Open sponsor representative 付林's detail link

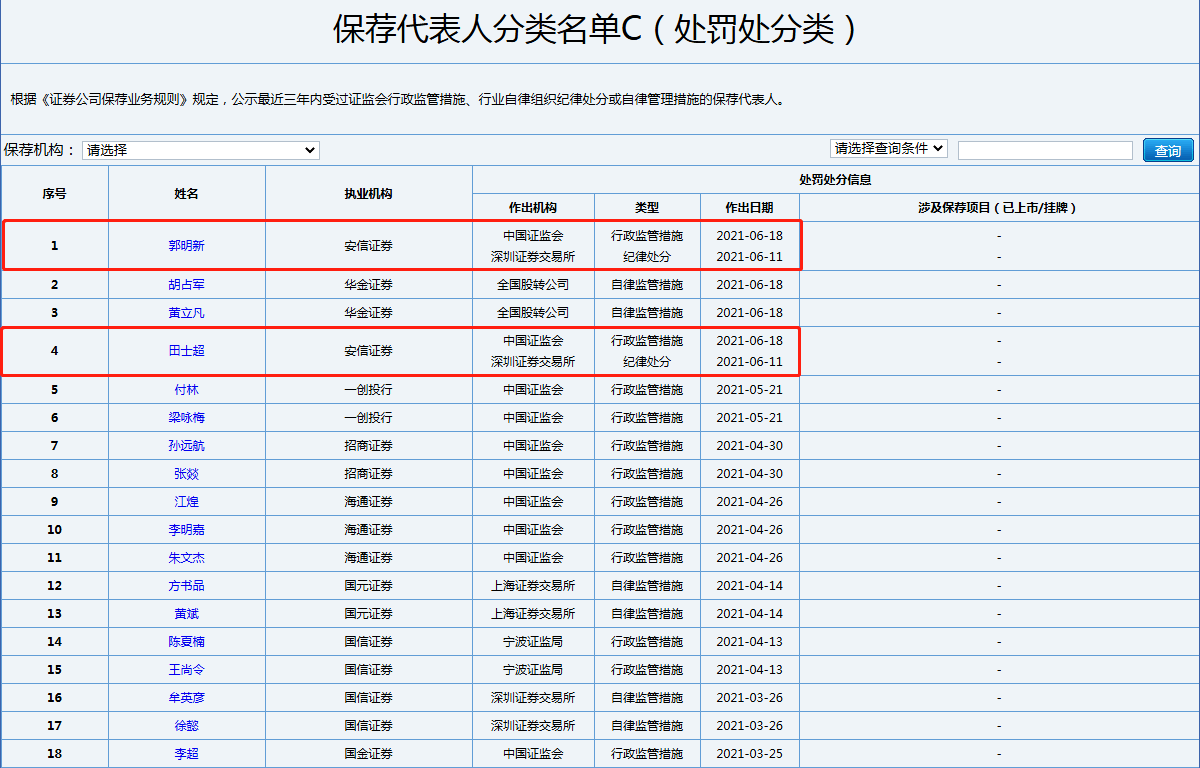click(x=186, y=389)
